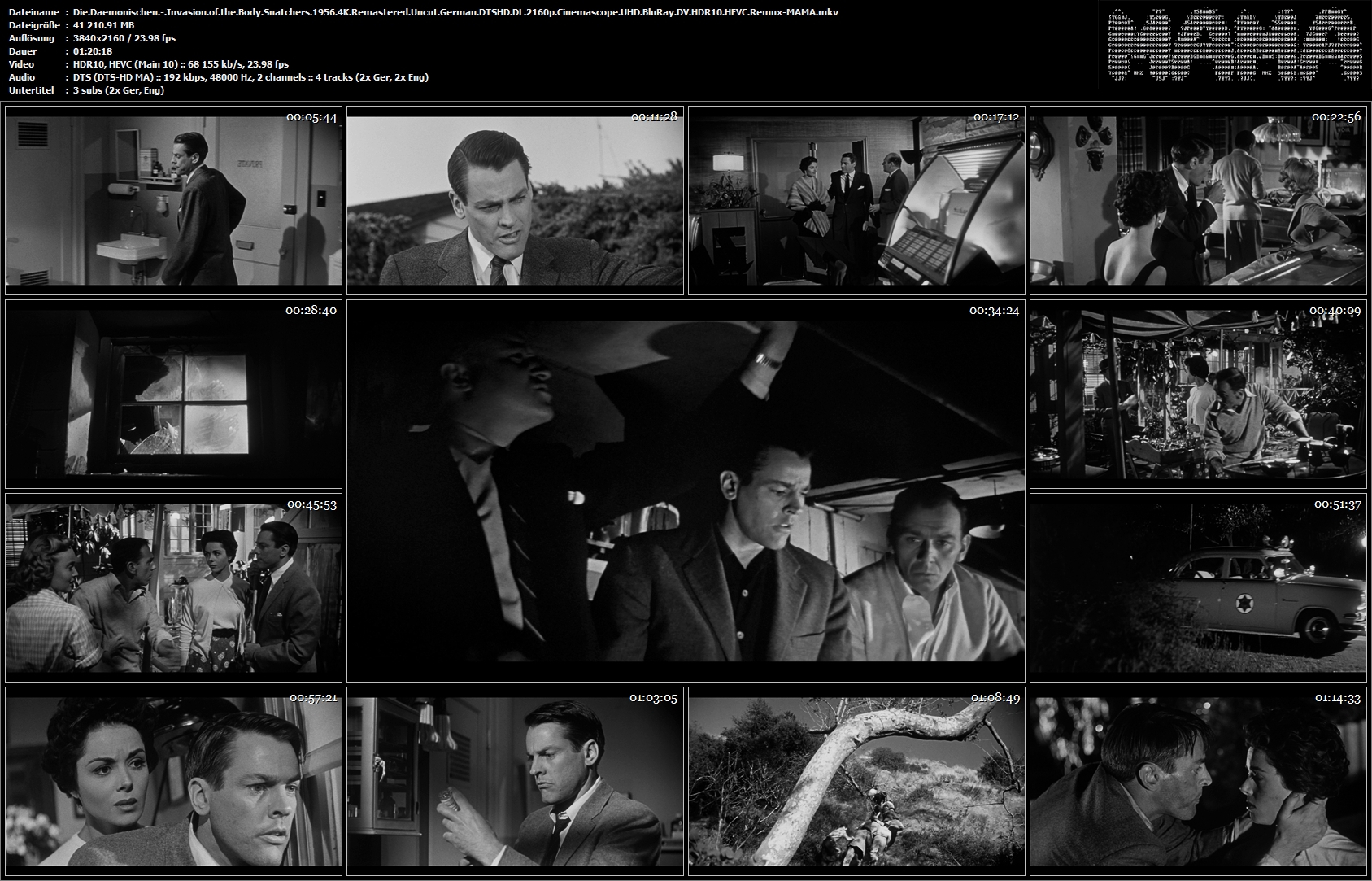Select the 00:51:37 timestamp text
The image size is (1372, 881).
(1338, 504)
